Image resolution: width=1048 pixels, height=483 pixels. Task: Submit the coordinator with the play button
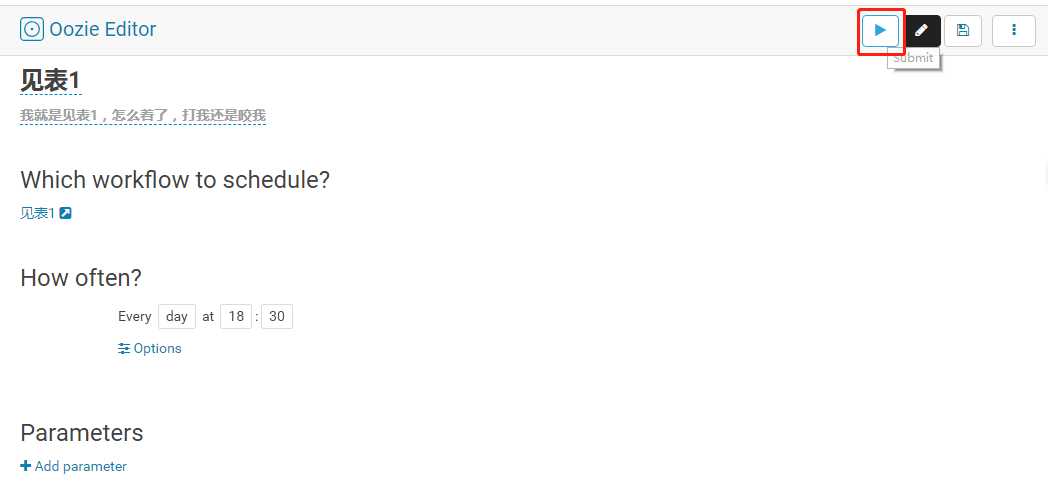click(880, 30)
